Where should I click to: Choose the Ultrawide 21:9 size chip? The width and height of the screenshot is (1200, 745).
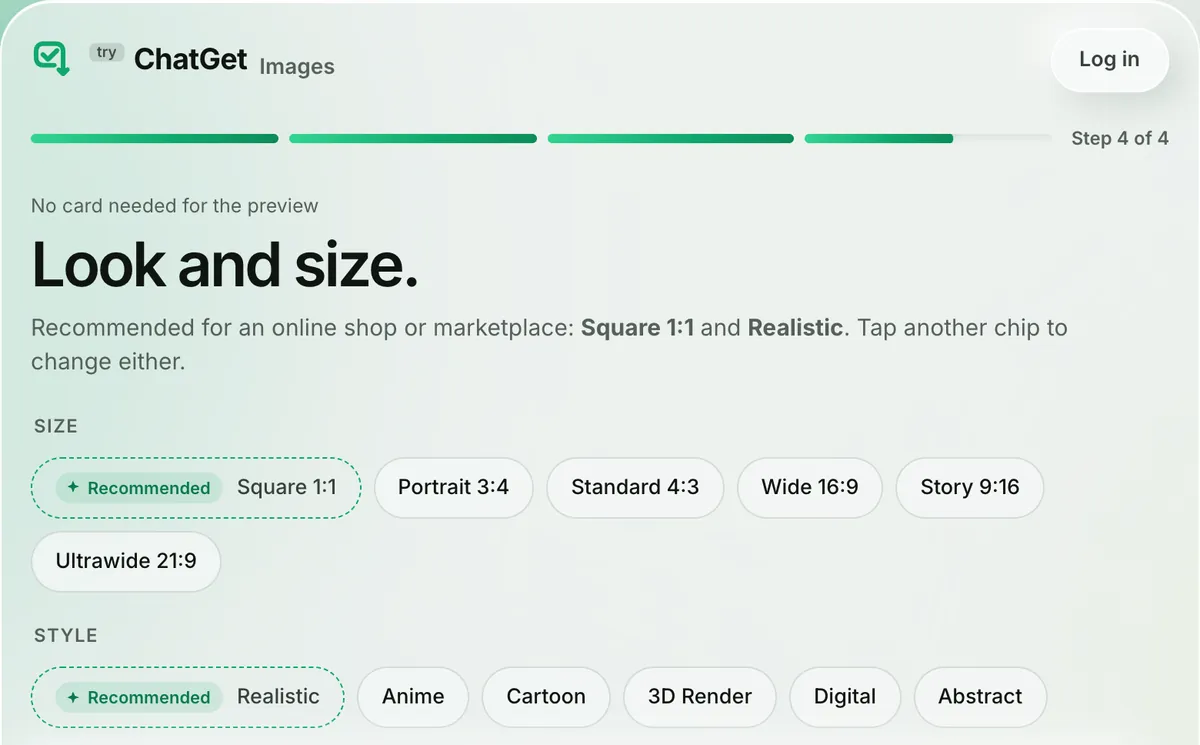[x=126, y=561]
